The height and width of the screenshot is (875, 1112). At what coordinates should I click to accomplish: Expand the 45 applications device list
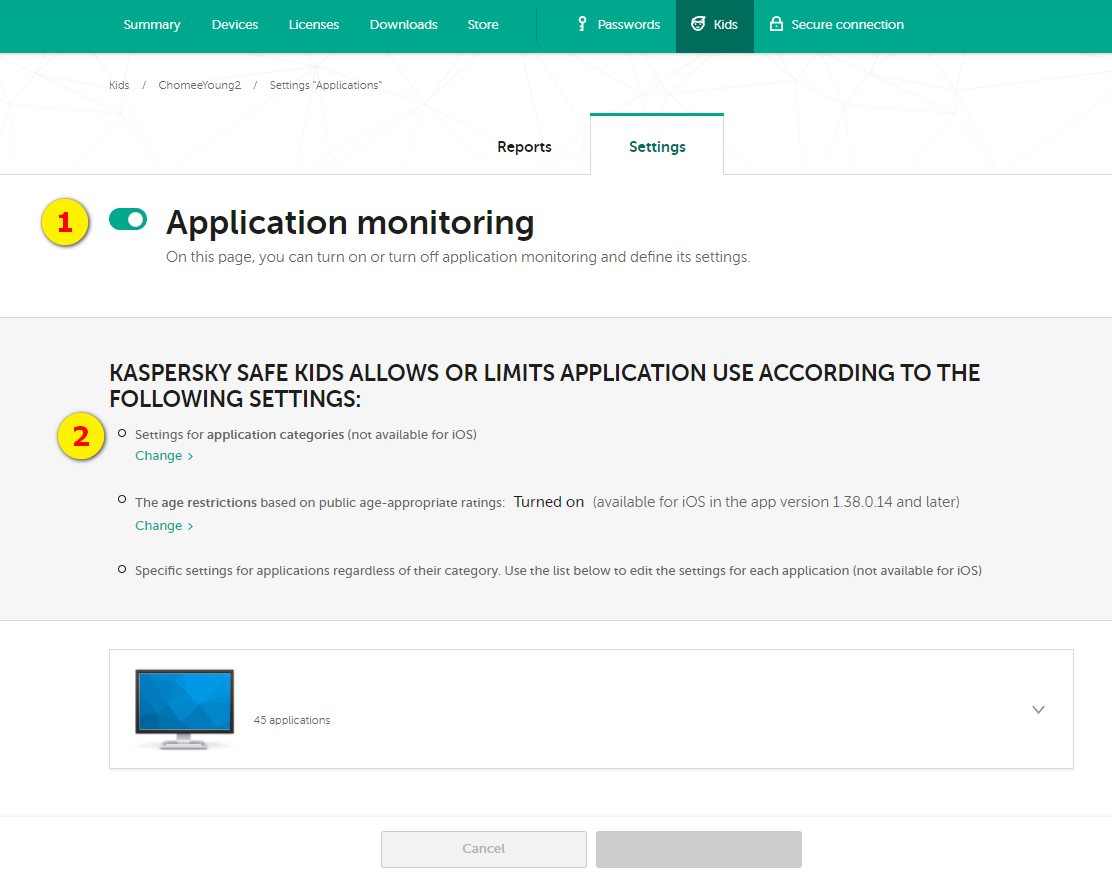pyautogui.click(x=1038, y=710)
